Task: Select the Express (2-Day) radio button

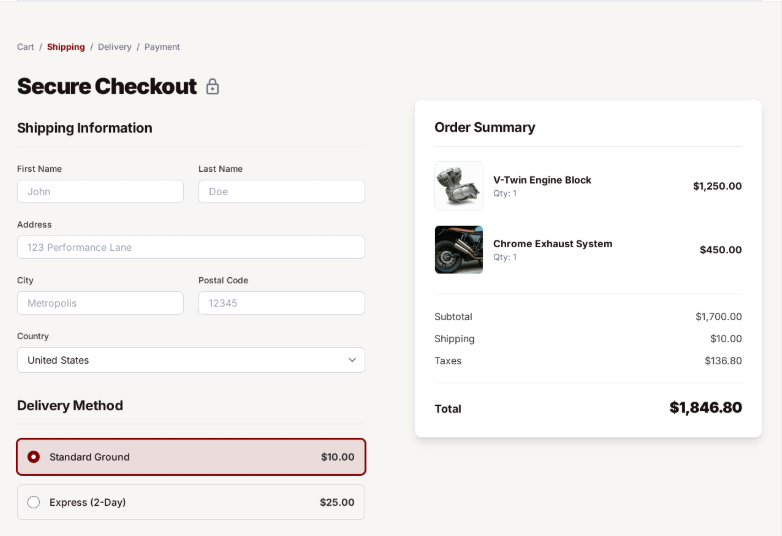Action: tap(34, 502)
